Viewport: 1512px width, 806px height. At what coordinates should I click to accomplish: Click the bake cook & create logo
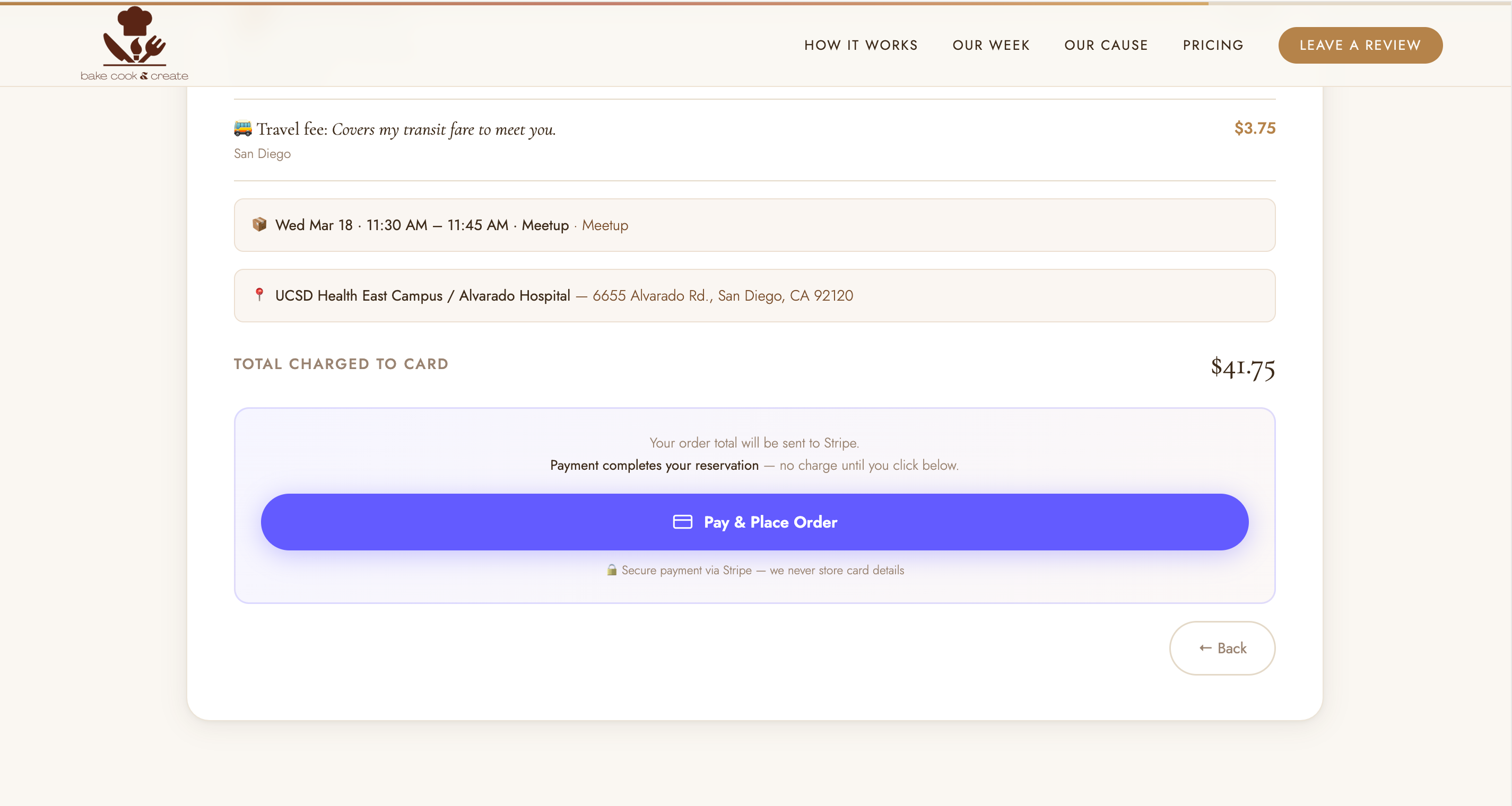tap(134, 44)
